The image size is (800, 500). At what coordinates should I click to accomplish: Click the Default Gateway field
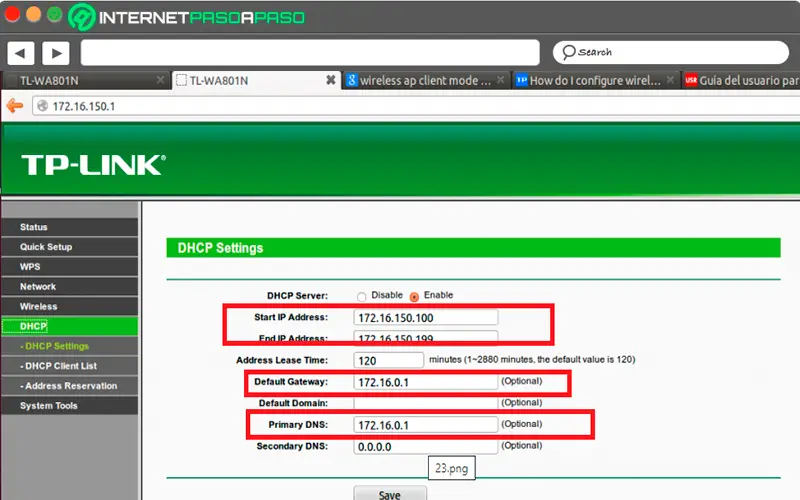coord(426,382)
